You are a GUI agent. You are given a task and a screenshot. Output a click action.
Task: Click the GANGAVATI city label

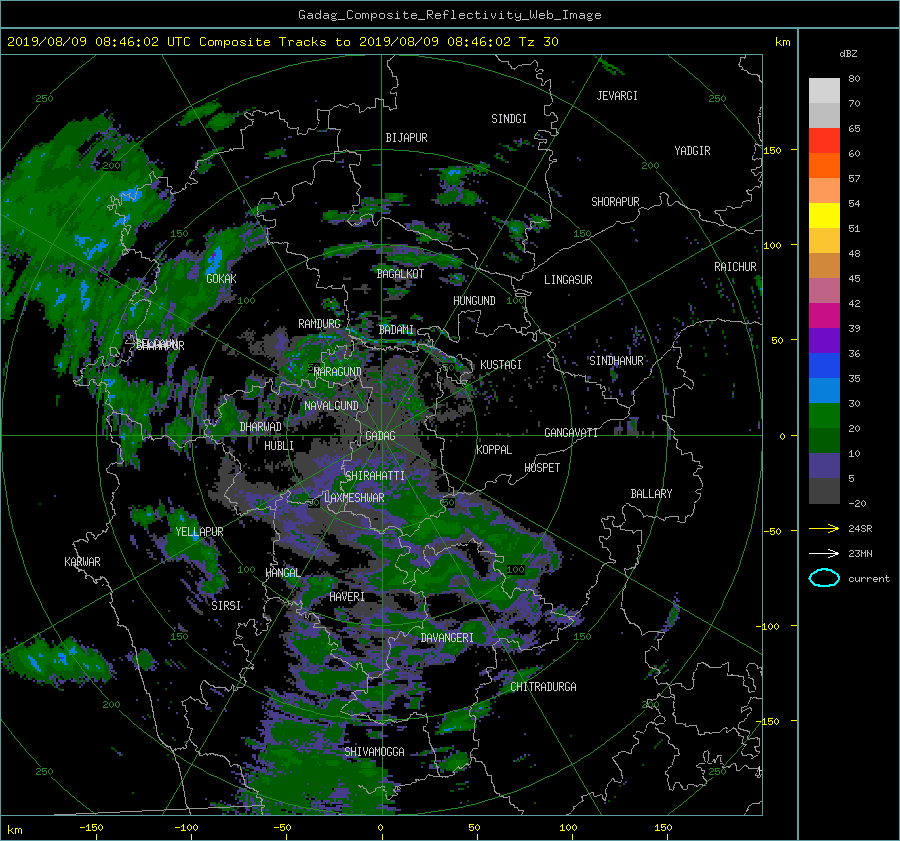[x=571, y=433]
